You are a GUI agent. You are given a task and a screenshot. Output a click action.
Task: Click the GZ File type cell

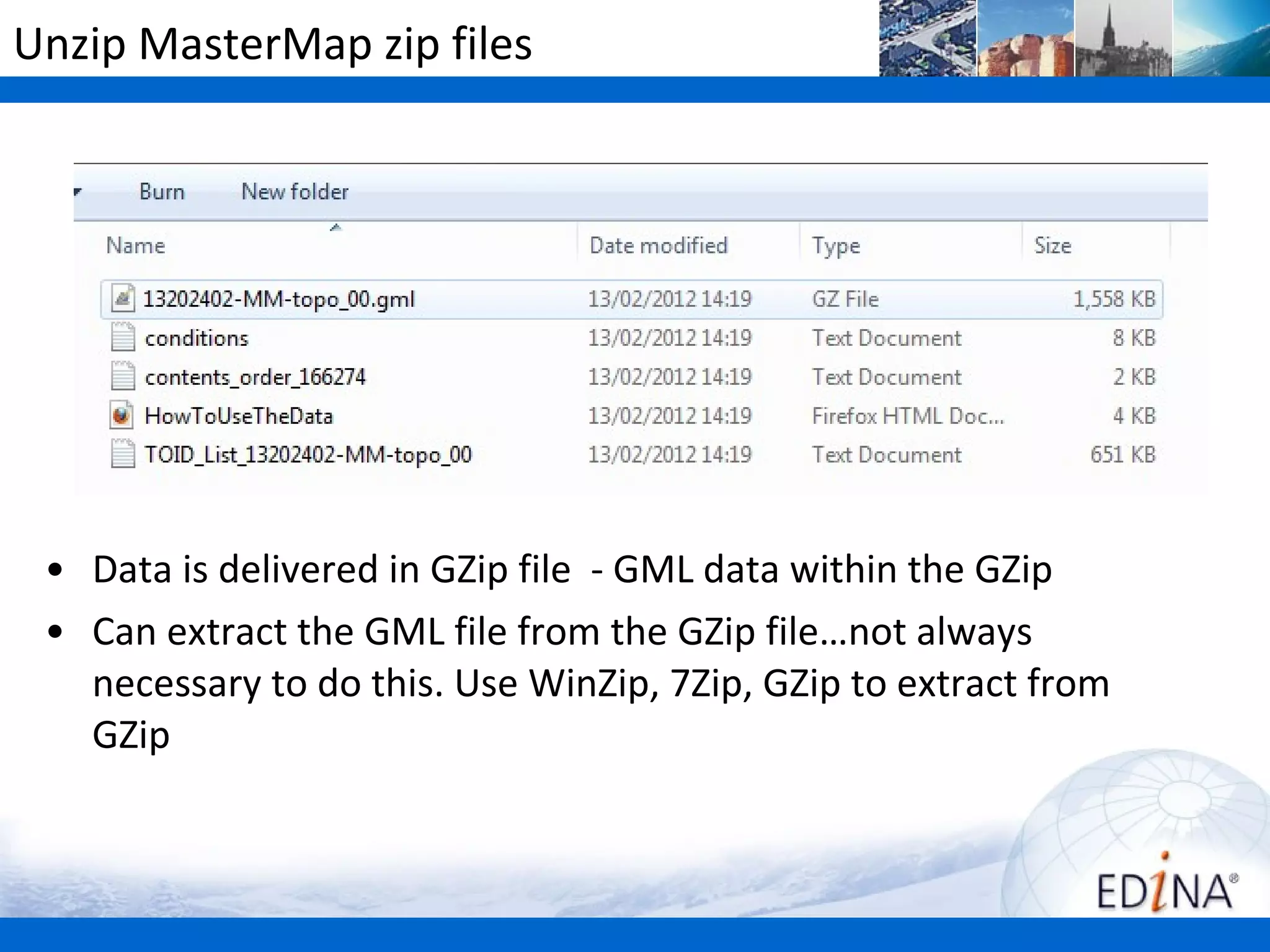(x=845, y=299)
